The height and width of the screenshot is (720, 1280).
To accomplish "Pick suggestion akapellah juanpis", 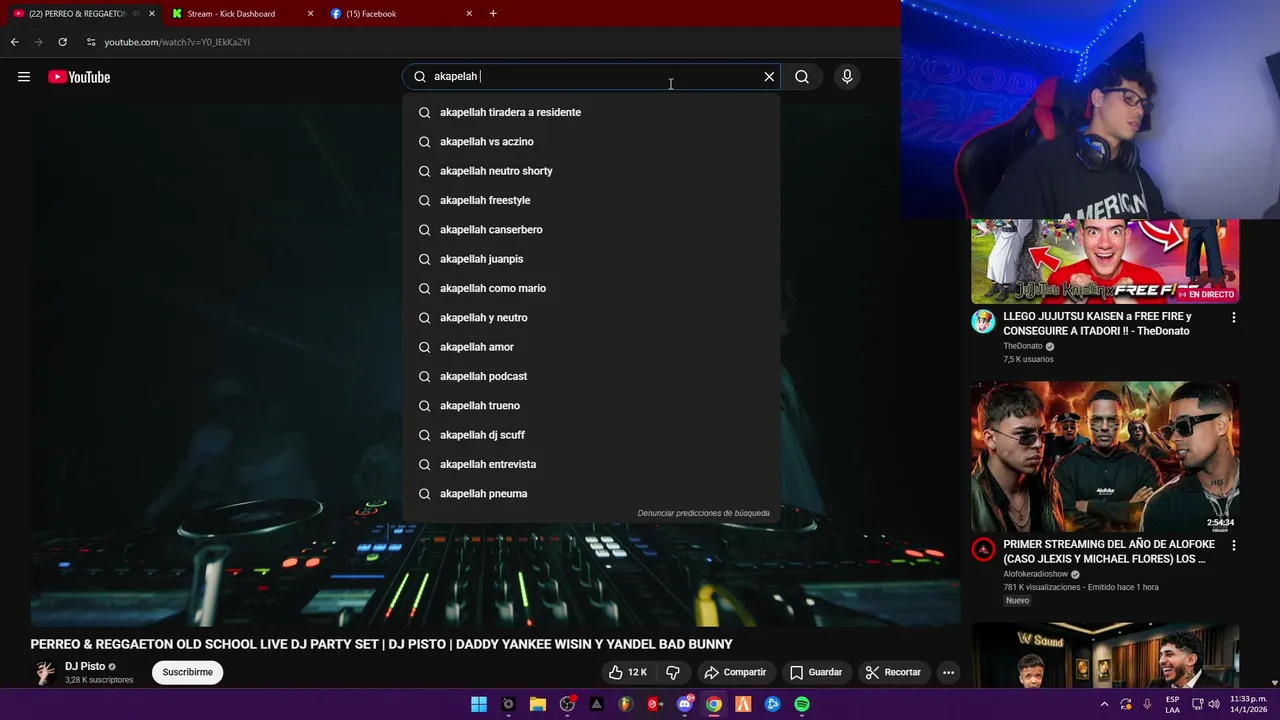I will pos(591,259).
